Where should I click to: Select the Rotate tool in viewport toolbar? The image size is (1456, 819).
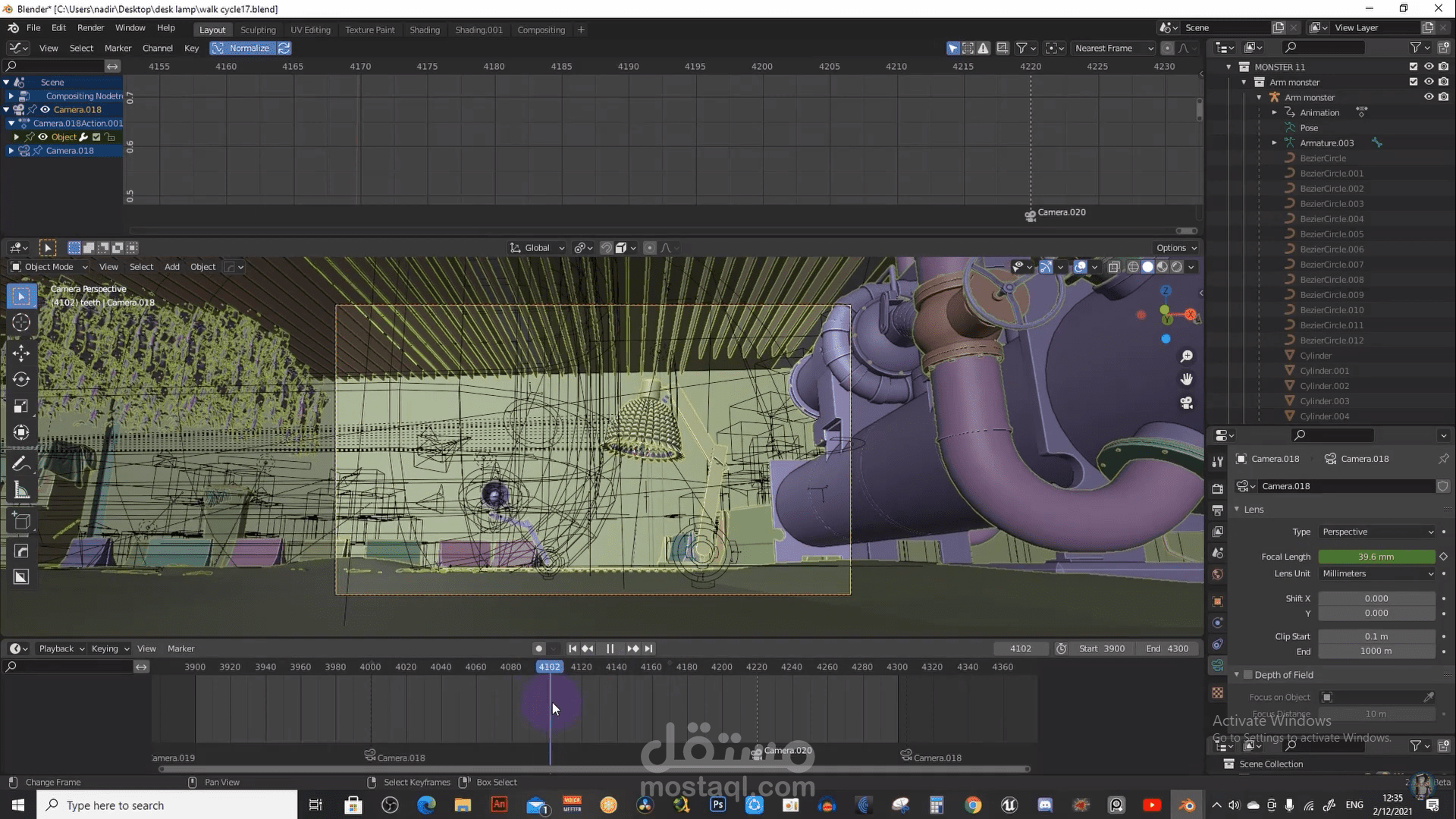click(x=21, y=379)
